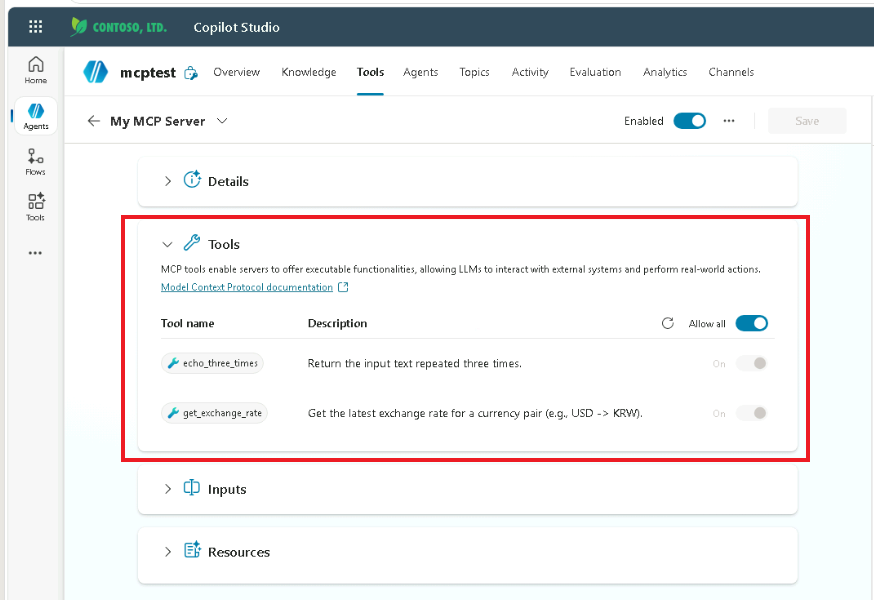Click the Copilot Studio title

pos(236,27)
